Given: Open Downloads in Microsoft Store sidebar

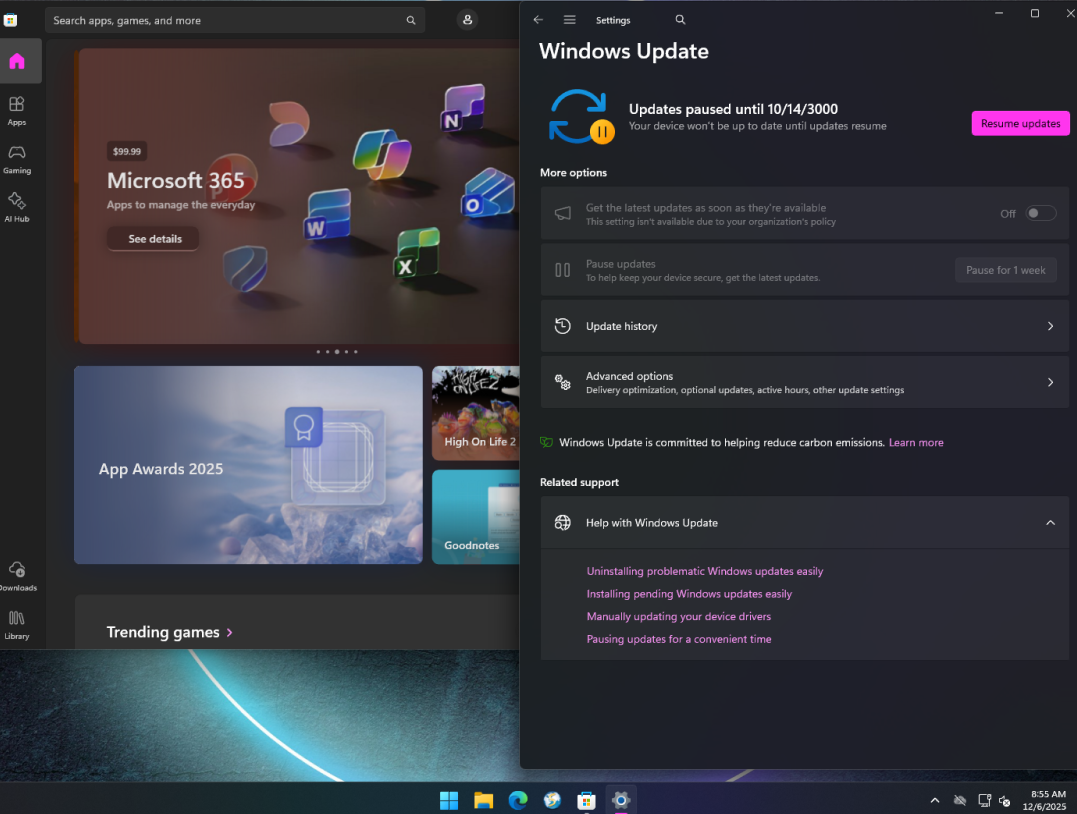Looking at the screenshot, I should coord(17,576).
